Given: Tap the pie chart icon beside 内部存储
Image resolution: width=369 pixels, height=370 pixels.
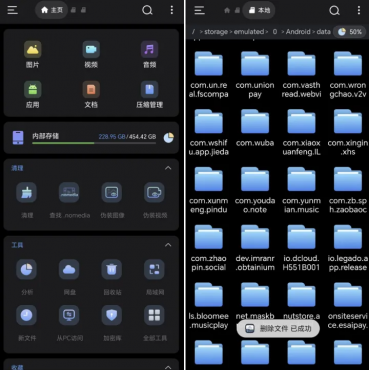Looking at the screenshot, I should pos(169,137).
